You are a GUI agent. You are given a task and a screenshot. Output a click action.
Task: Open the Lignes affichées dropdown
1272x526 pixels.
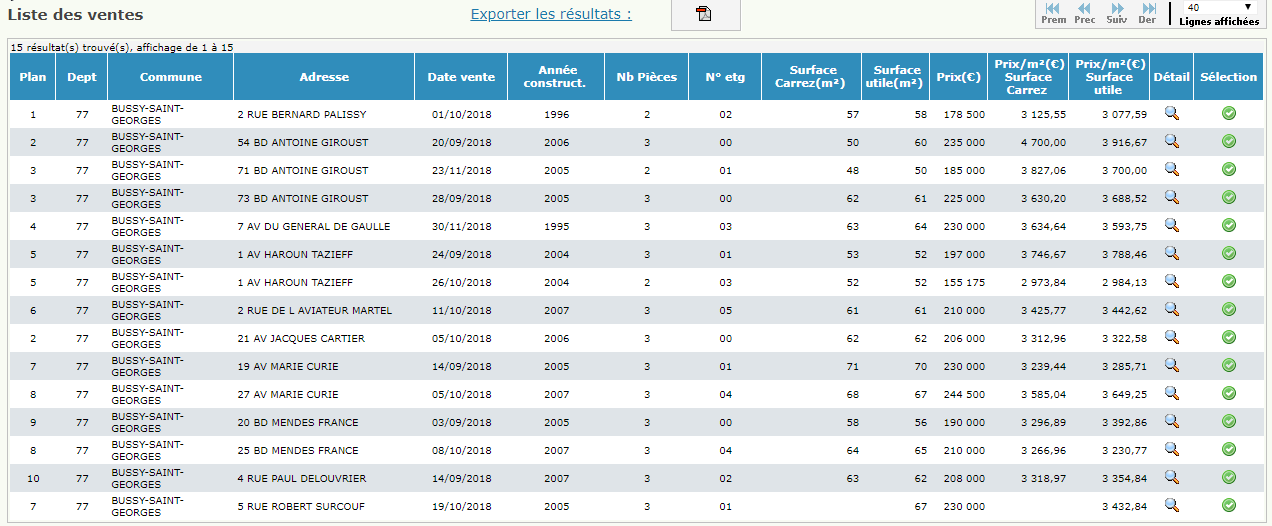pyautogui.click(x=1219, y=7)
